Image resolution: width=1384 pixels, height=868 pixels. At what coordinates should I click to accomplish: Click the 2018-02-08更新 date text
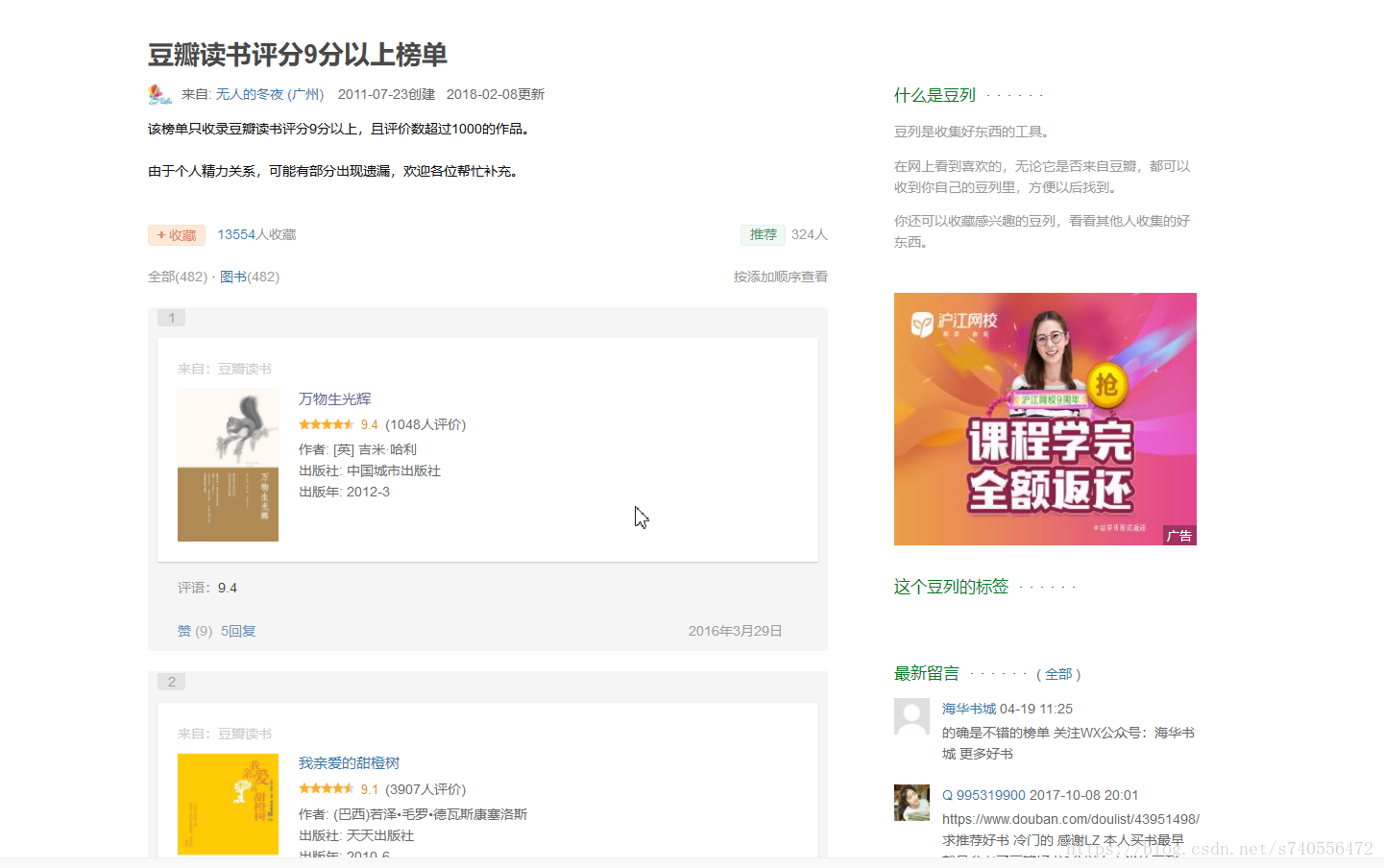(x=496, y=94)
